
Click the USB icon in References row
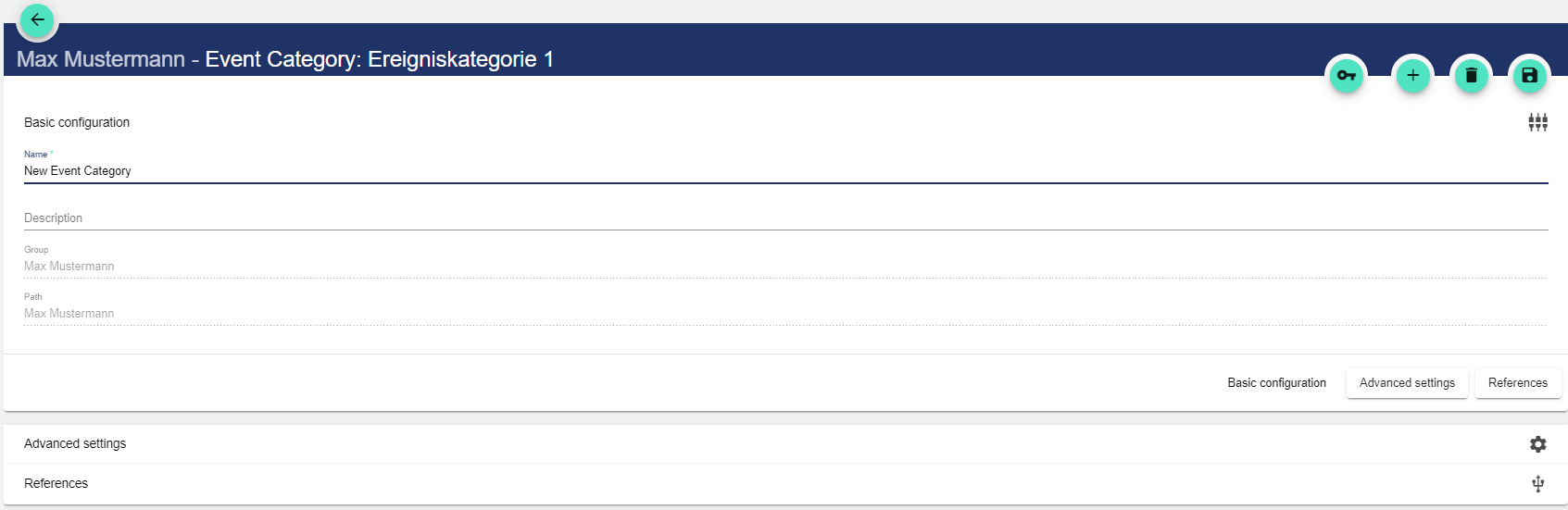(1537, 484)
